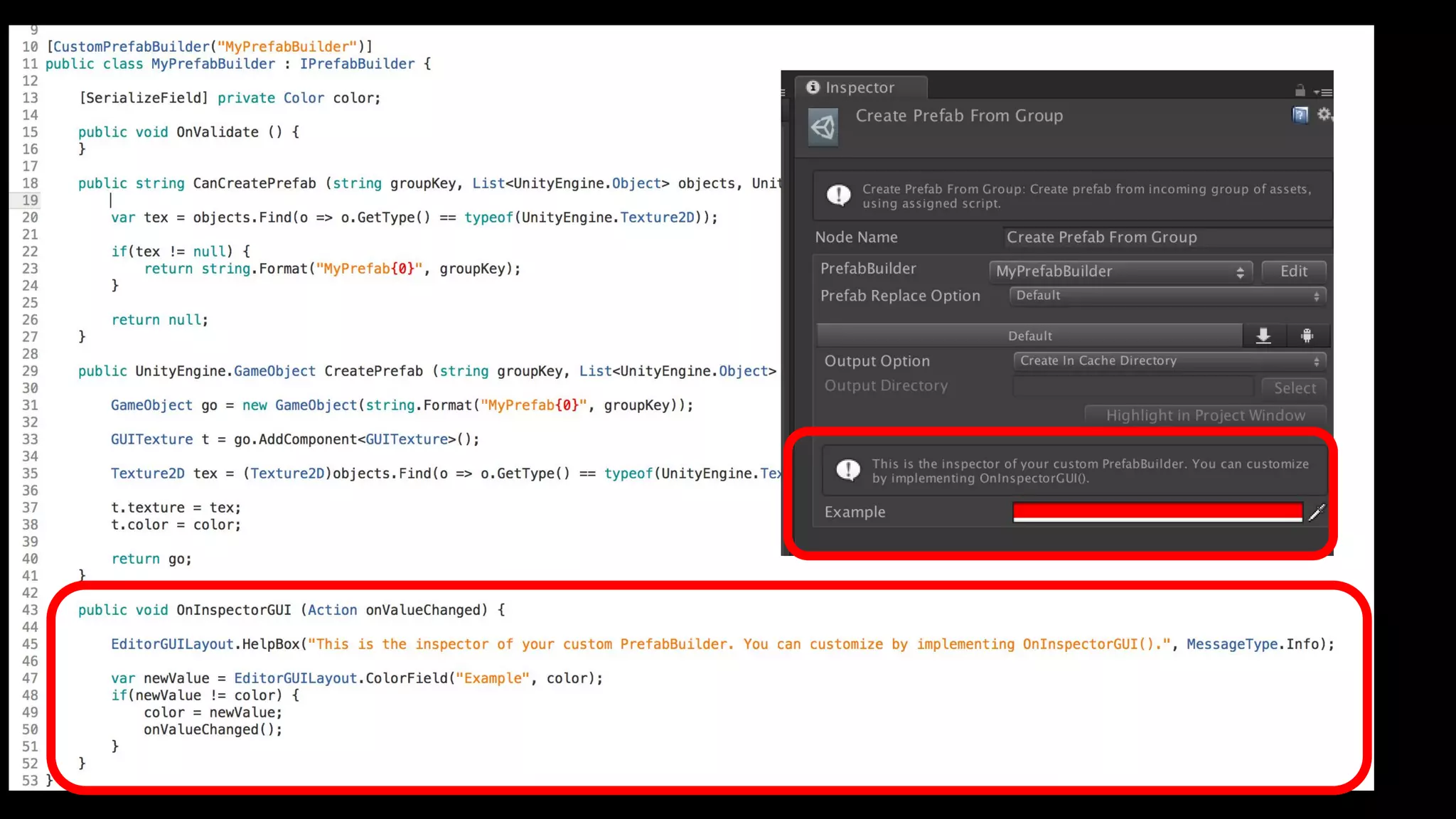Click the Edit button beside PrefabBuilder

pos(1293,271)
